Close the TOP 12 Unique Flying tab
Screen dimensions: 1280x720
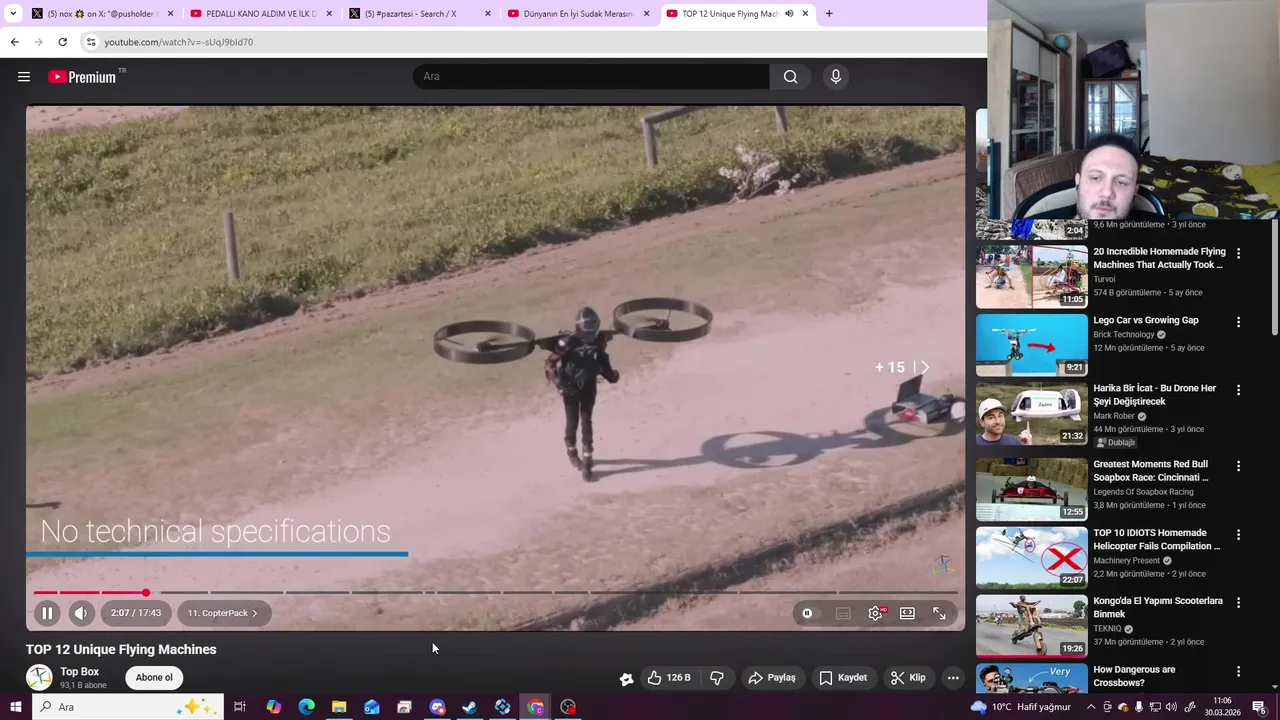coord(805,14)
